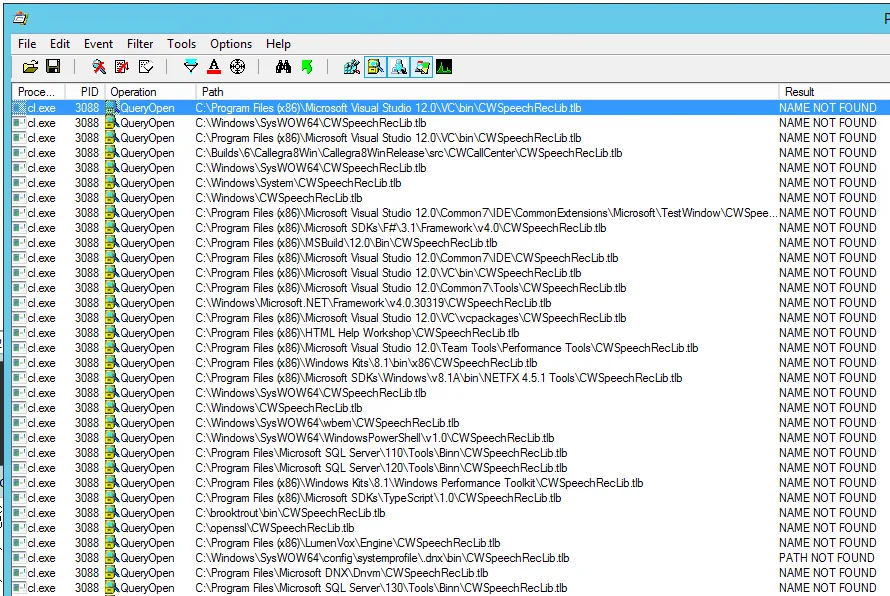Click the Operation column header
This screenshot has width=890, height=596.
tap(150, 92)
